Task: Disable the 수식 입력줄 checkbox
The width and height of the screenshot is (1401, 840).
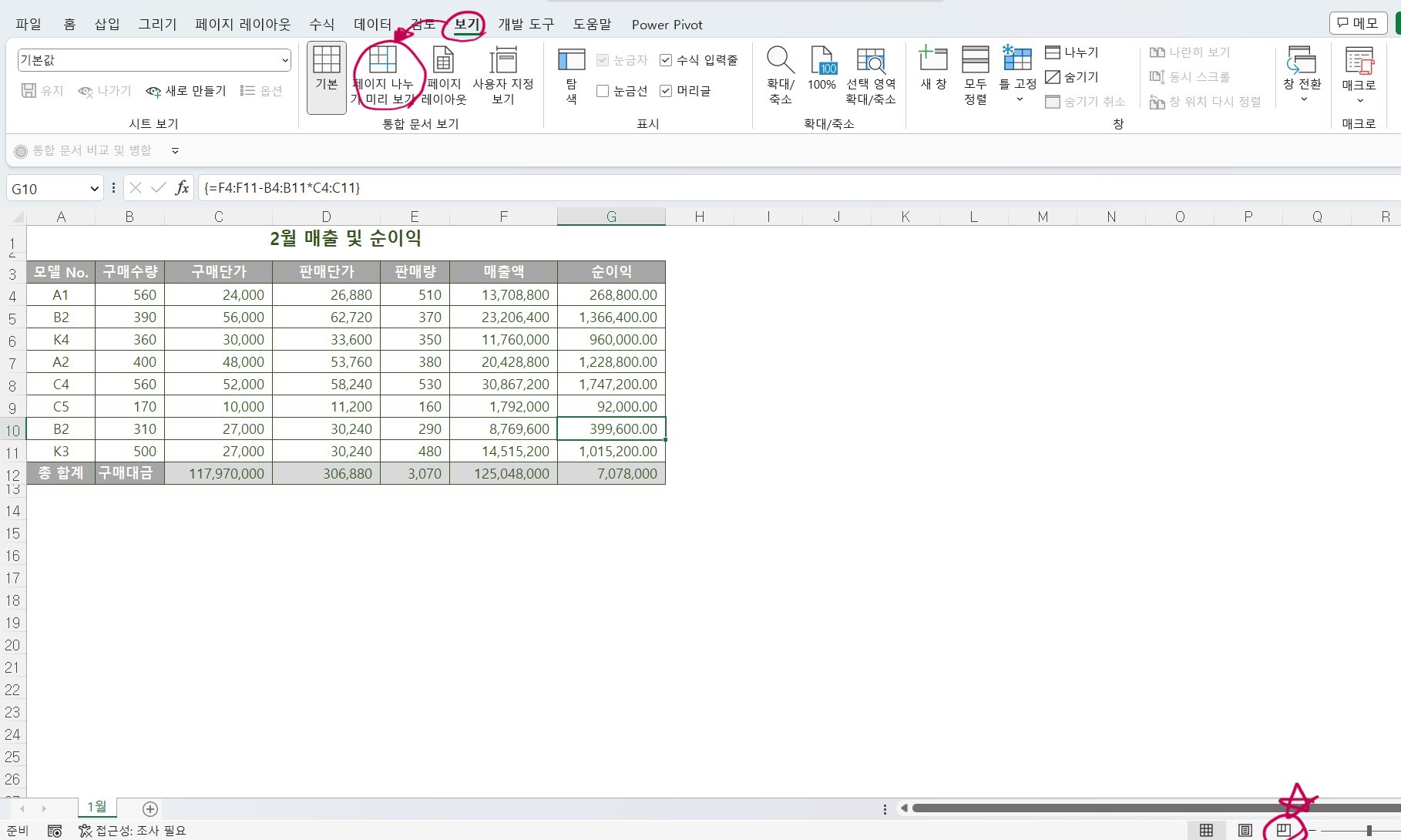Action: [666, 60]
